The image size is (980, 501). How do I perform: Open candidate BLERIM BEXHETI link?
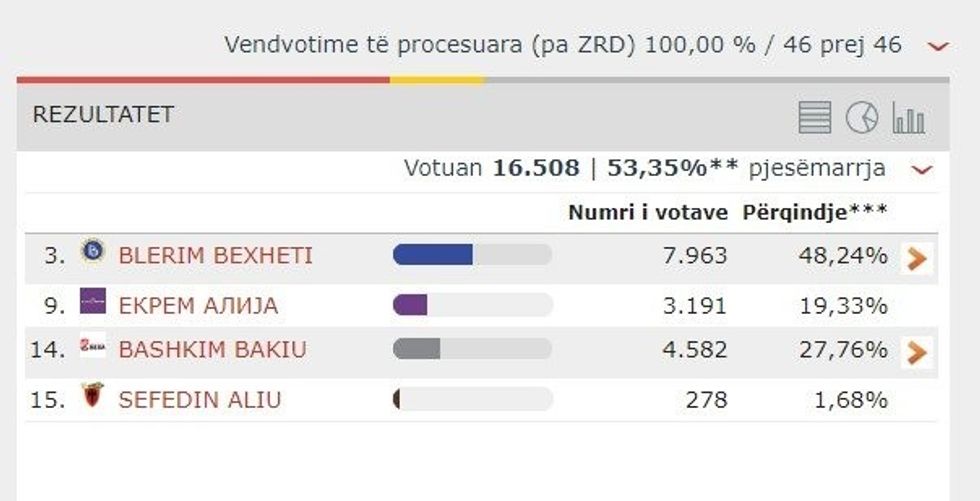click(x=215, y=256)
